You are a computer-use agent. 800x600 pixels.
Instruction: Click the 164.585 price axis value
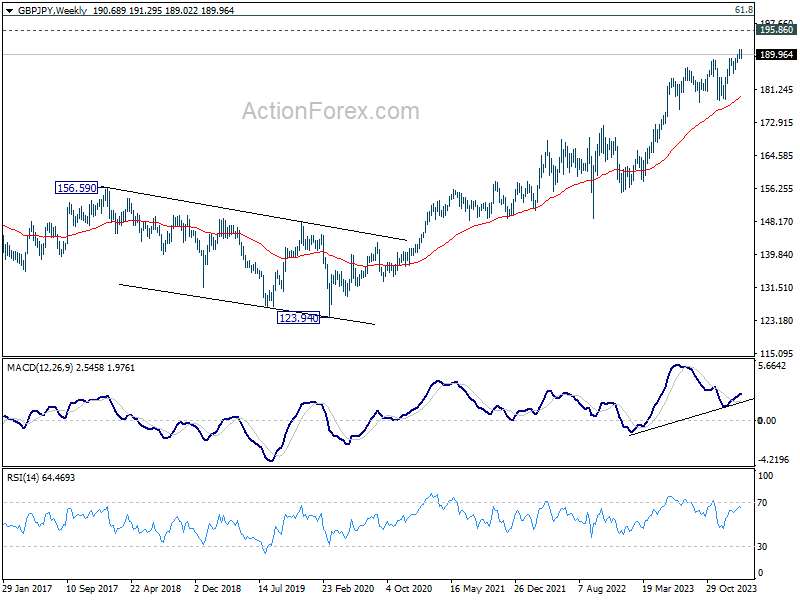click(x=777, y=156)
